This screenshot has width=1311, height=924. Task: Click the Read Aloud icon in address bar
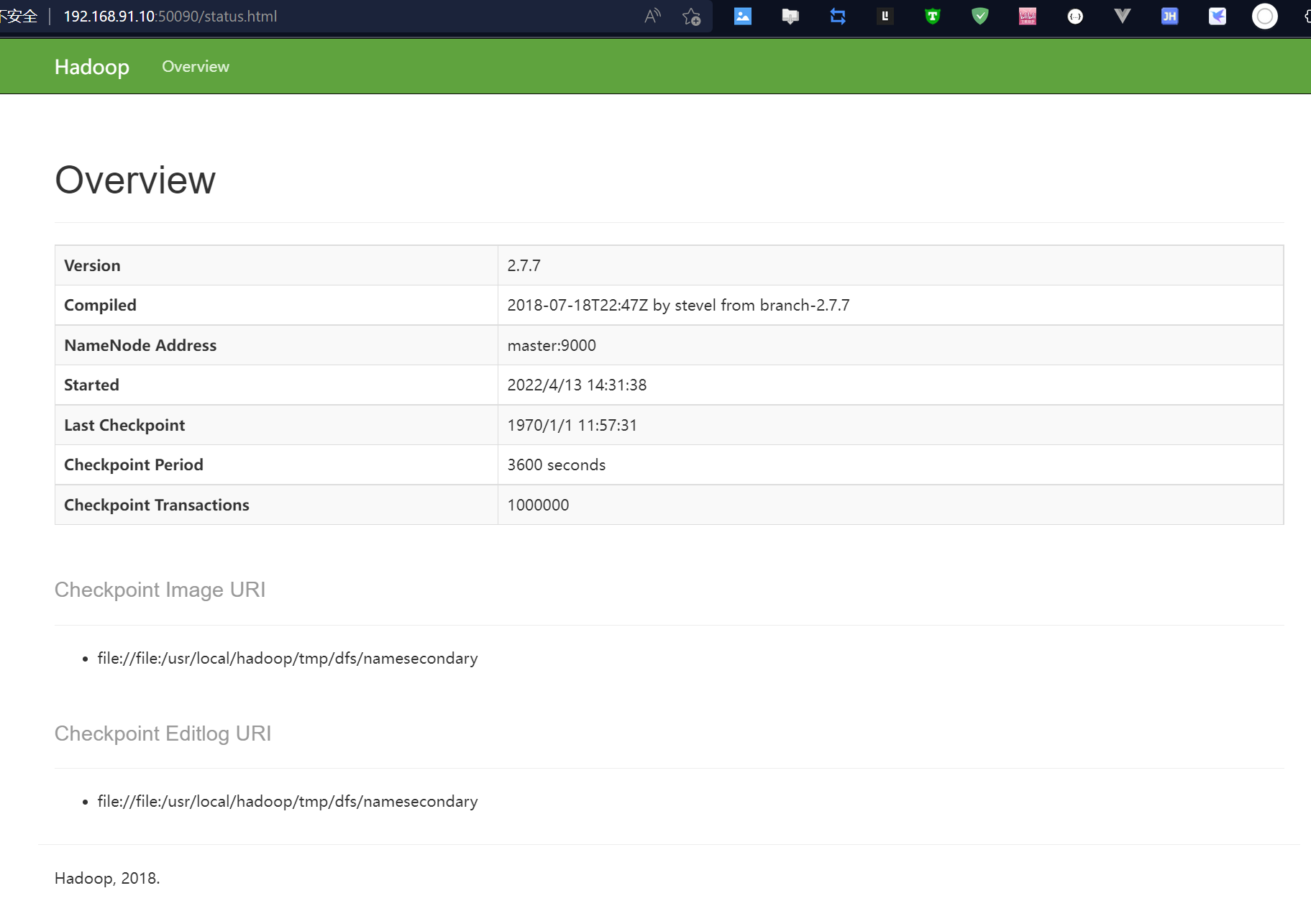point(652,16)
